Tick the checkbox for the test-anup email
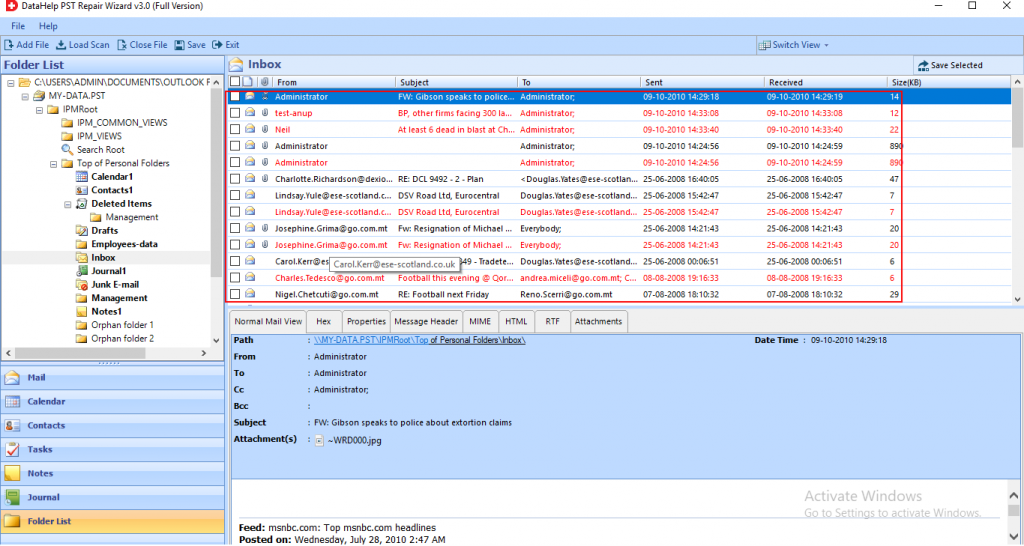Image resolution: width=1024 pixels, height=546 pixels. point(235,113)
